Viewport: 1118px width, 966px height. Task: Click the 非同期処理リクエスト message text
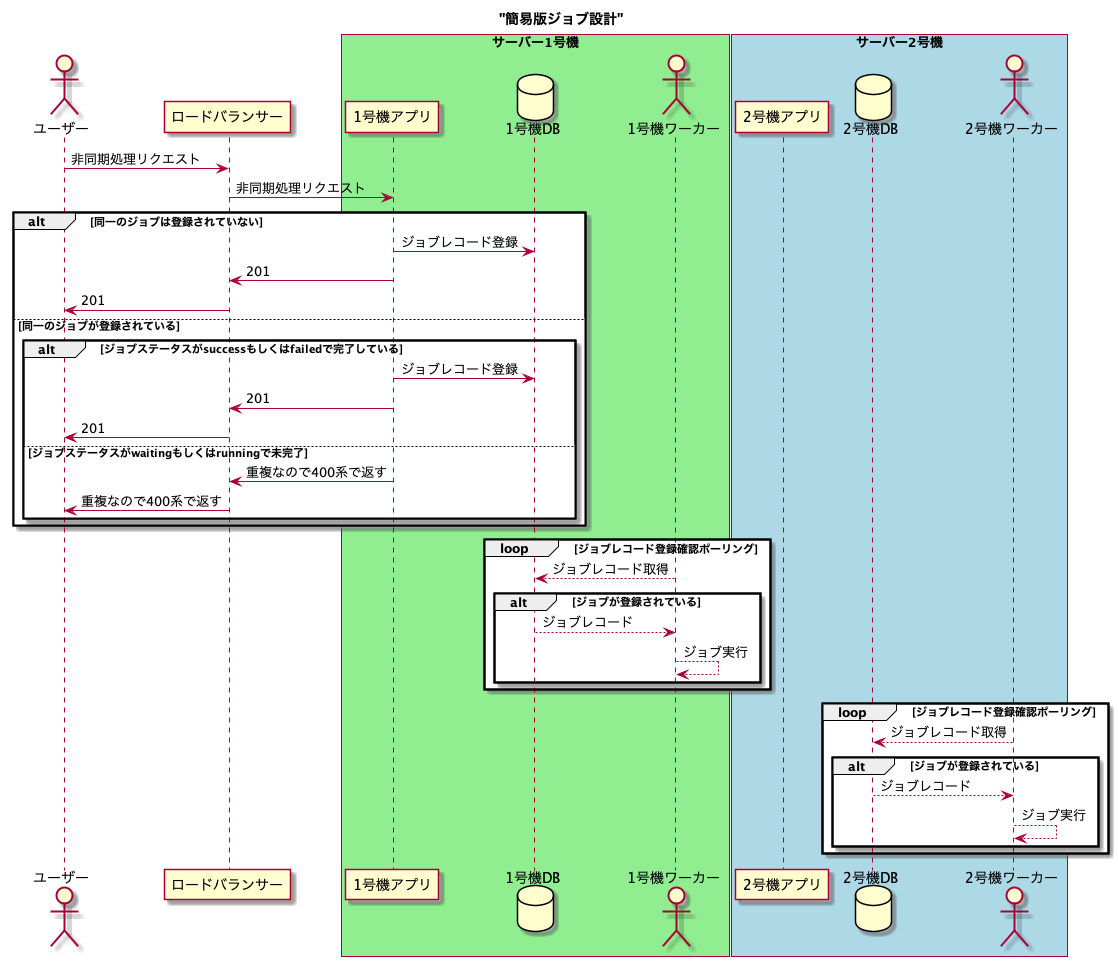134,157
